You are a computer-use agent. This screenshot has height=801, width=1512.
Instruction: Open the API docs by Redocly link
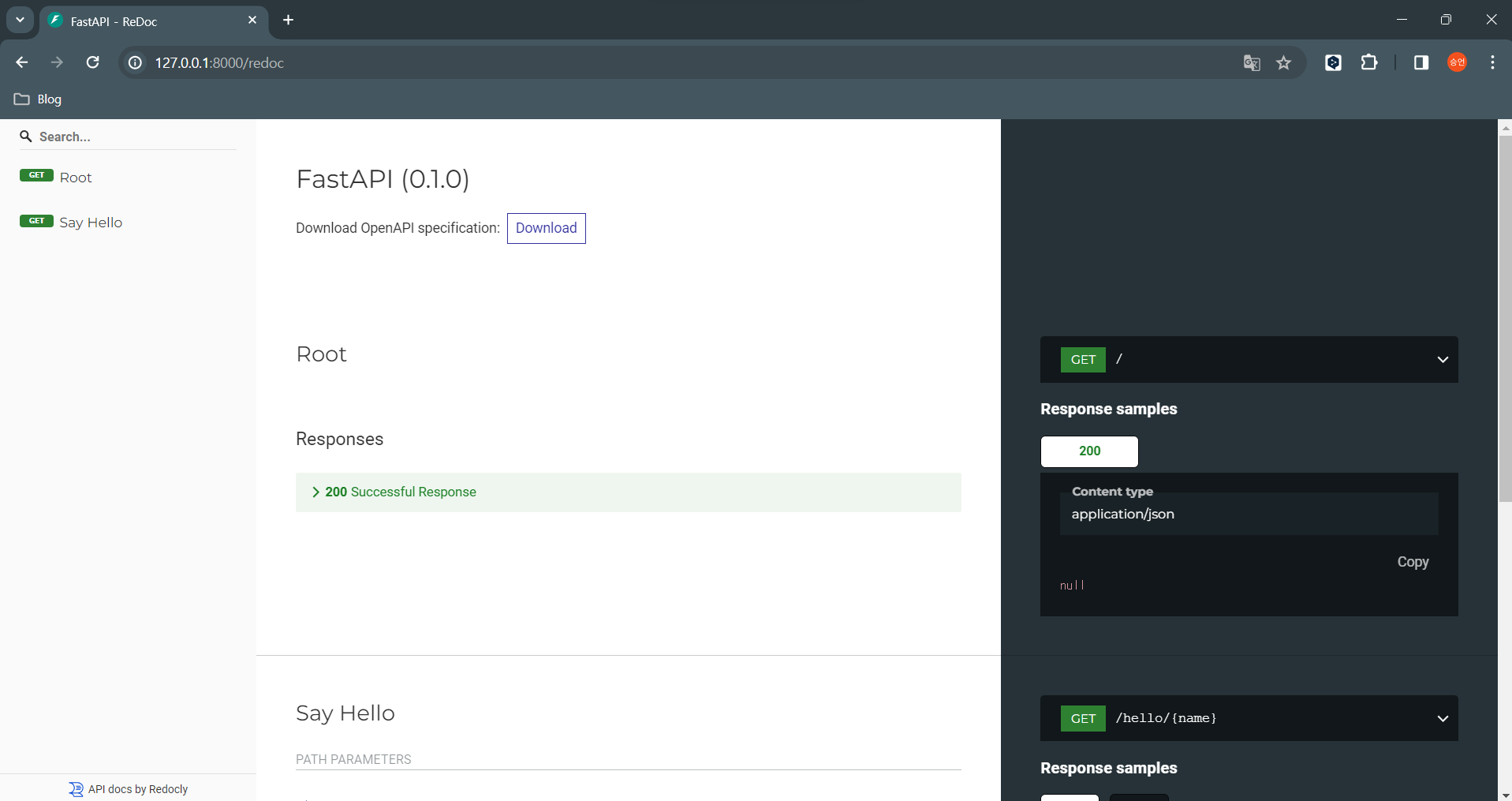(x=129, y=789)
